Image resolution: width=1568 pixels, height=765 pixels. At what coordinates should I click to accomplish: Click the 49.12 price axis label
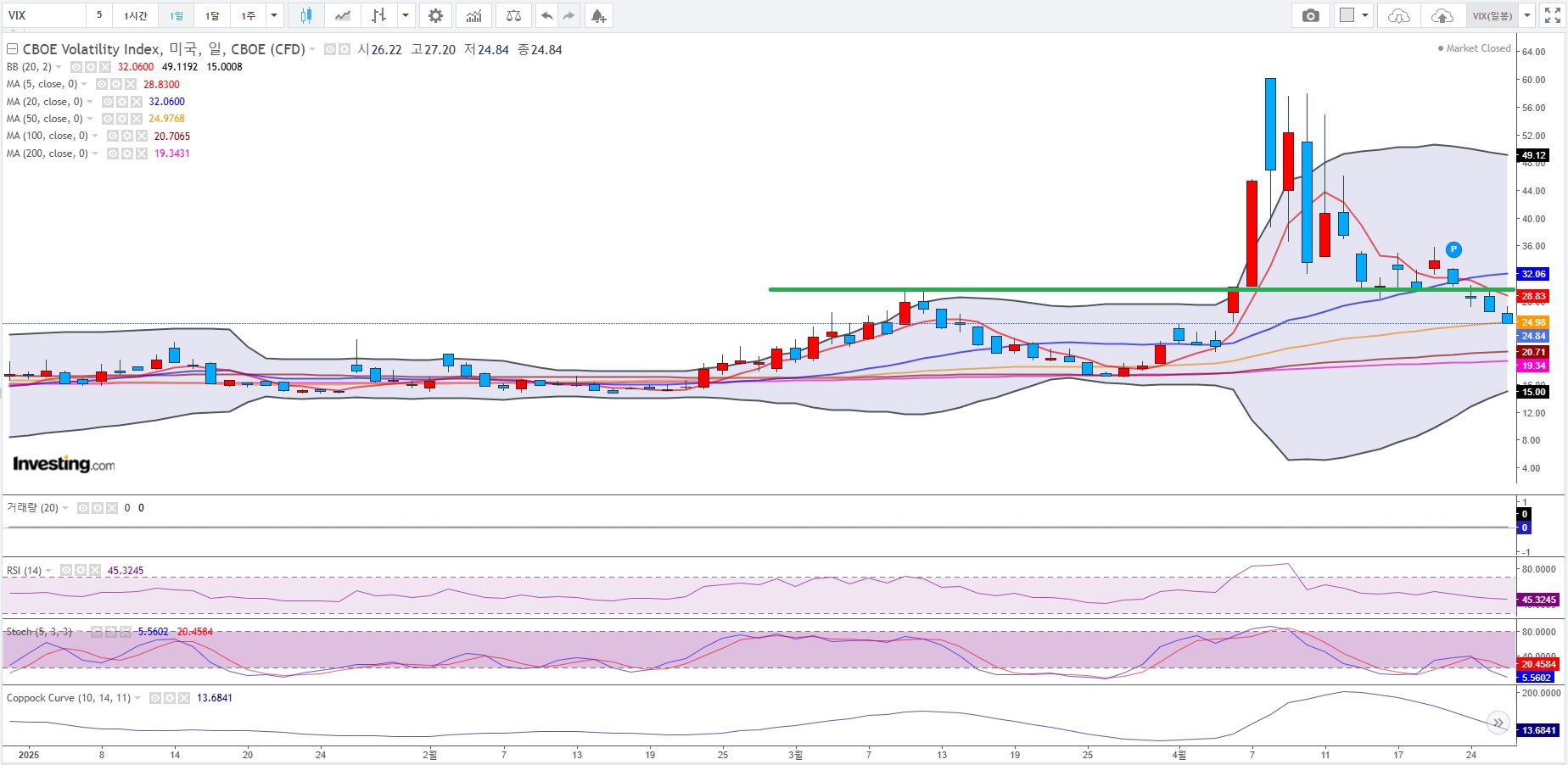point(1534,155)
